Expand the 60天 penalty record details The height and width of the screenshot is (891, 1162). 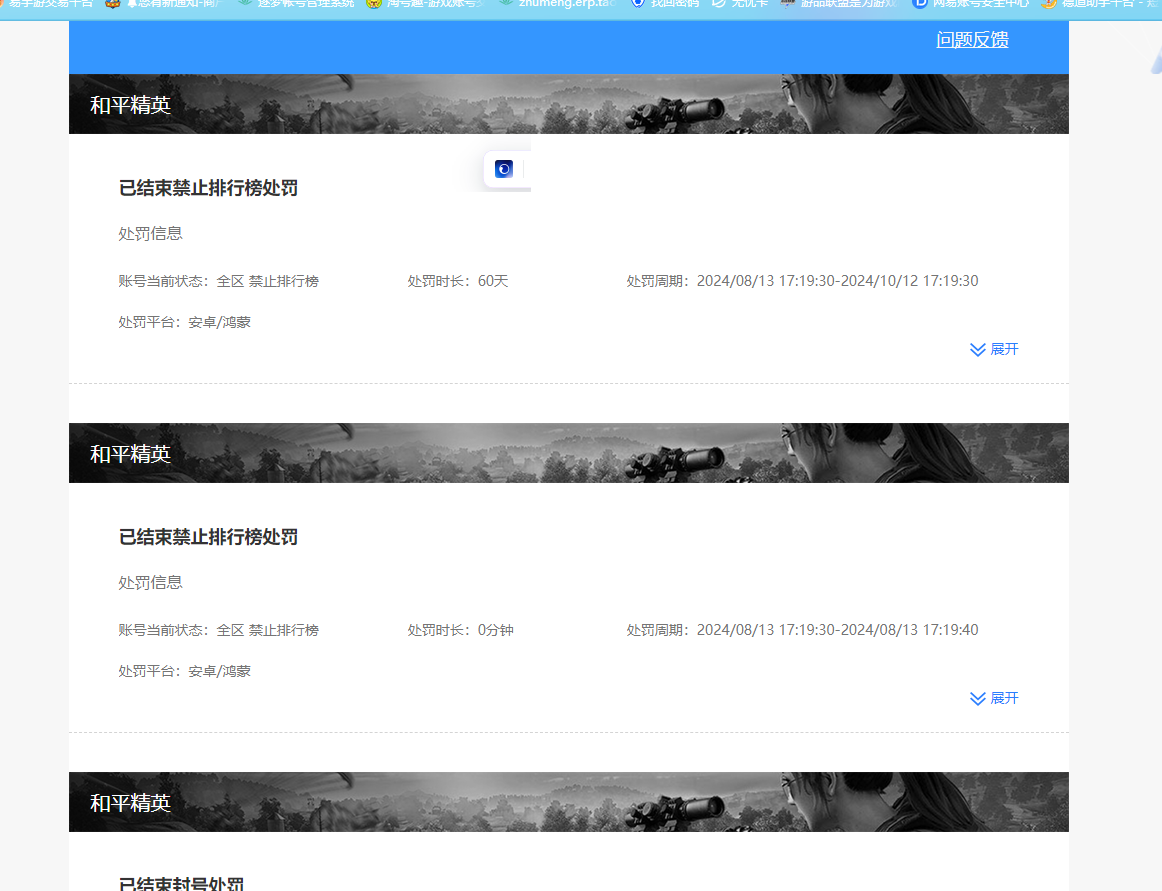[x=994, y=349]
